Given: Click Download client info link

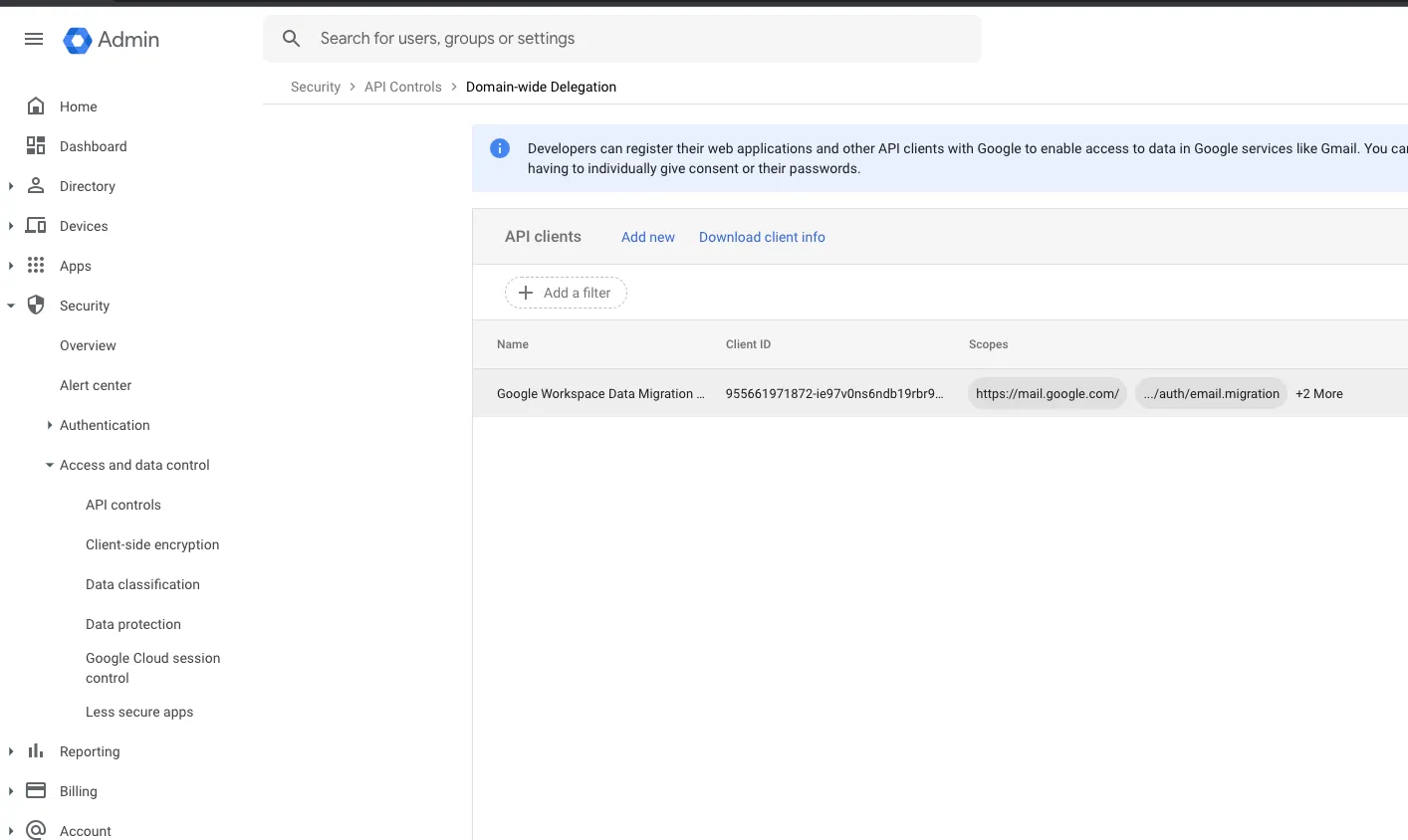Looking at the screenshot, I should point(762,237).
